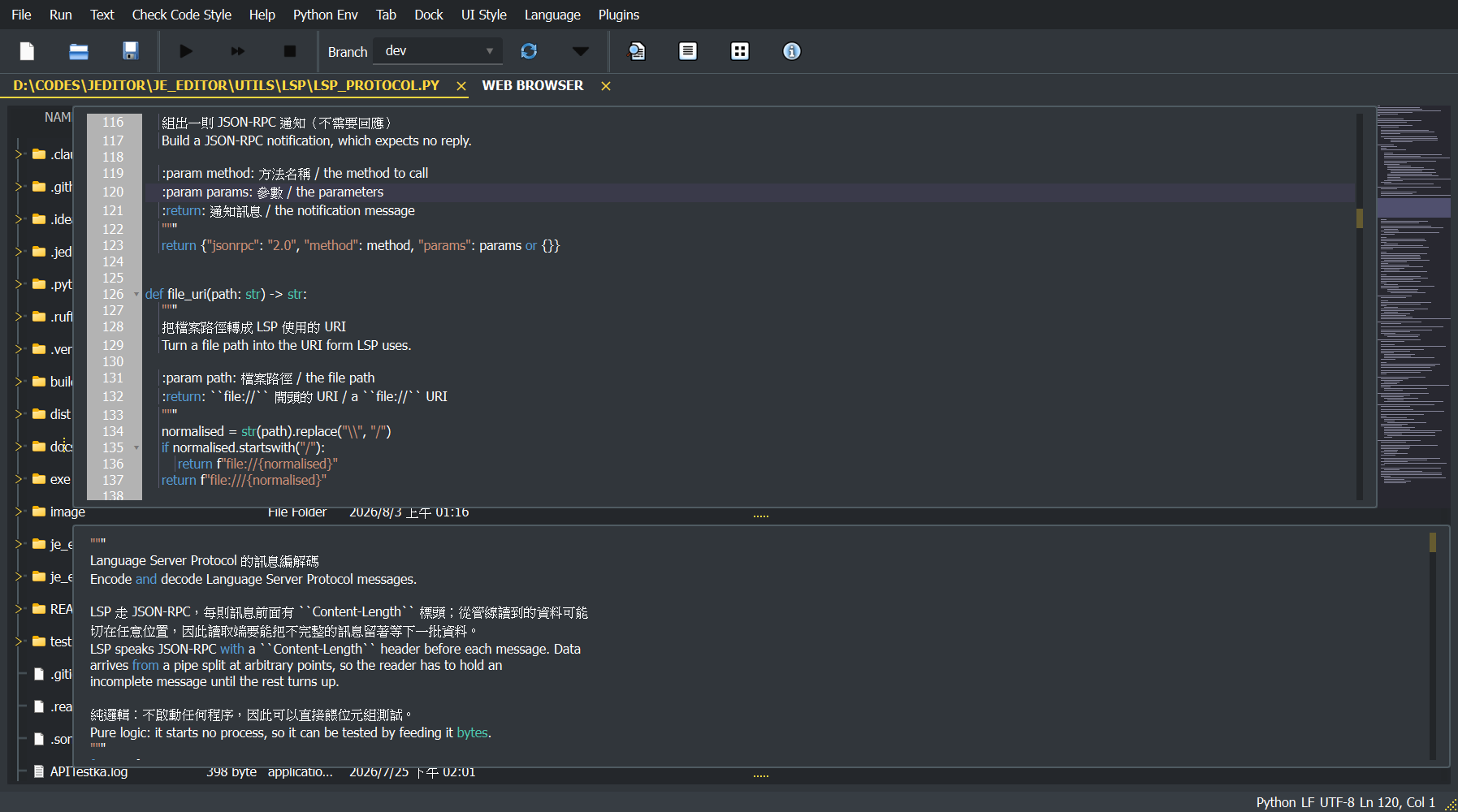Screen dimensions: 1458x812
Task: Close the LSP_PROTOCOL.PY tab
Action: tap(461, 86)
